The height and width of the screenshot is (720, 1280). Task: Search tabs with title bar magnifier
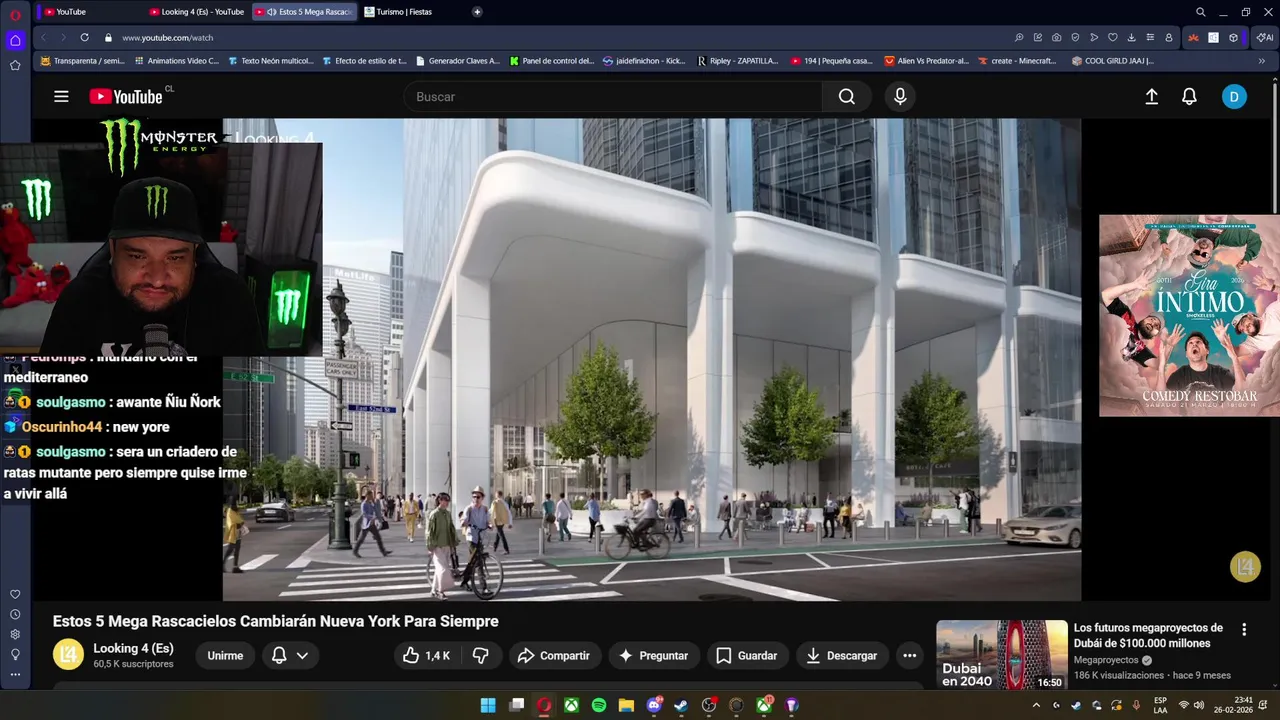pos(1201,12)
